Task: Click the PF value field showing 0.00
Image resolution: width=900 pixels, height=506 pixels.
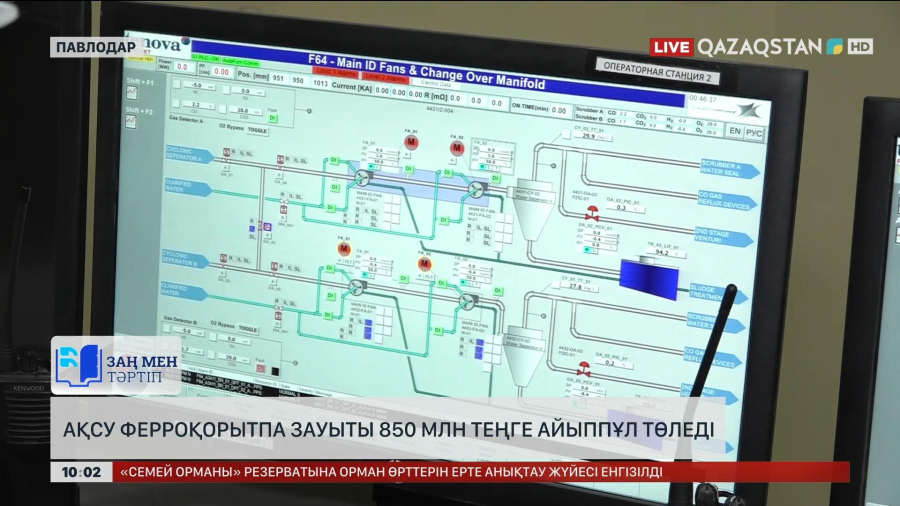Action: (x=222, y=72)
